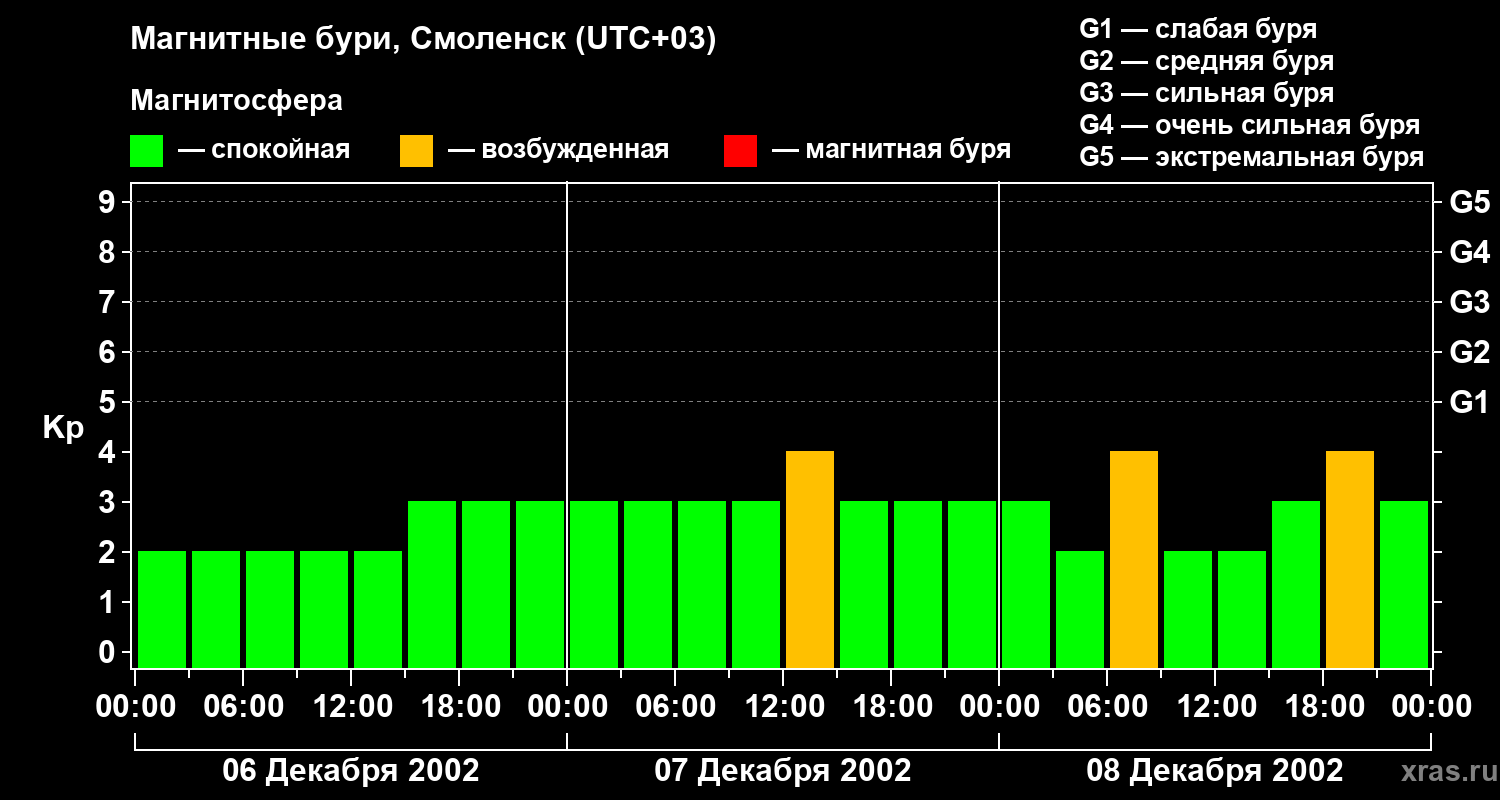Screen dimensions: 1500x800
Task: Click the '08 Декабря 2002' date label
Action: tap(1215, 771)
